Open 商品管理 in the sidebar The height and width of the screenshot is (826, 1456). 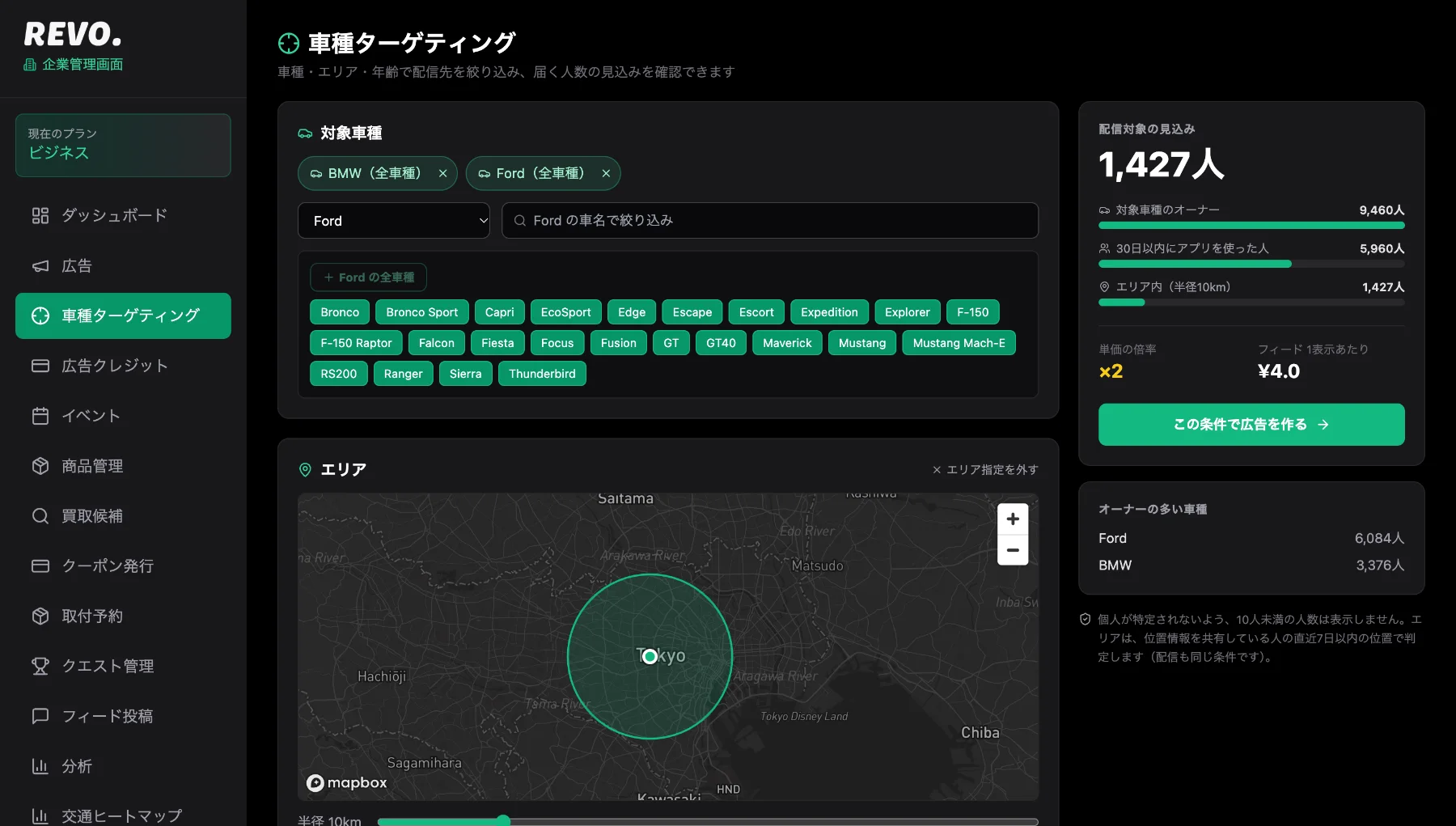click(x=123, y=466)
